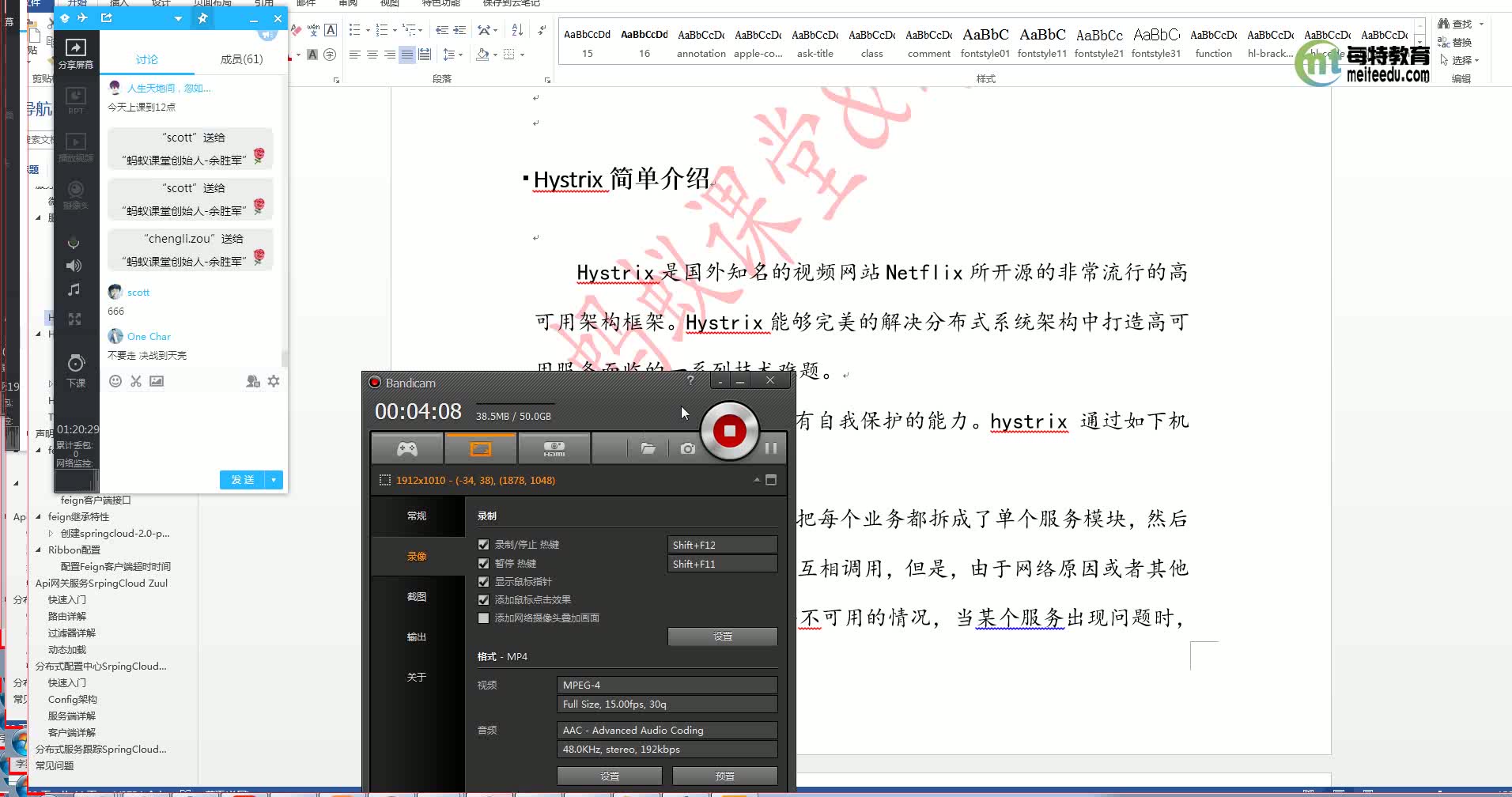Switch to Bandicam 输出 tab

point(417,637)
